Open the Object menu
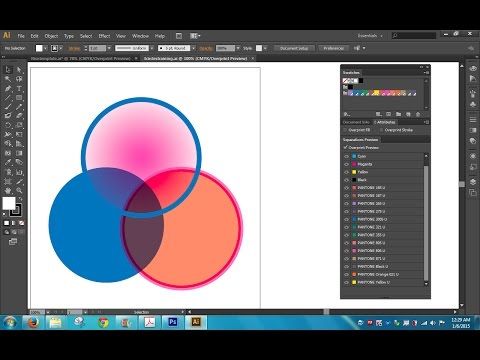Screen dimensions: 480x360 click(51, 36)
